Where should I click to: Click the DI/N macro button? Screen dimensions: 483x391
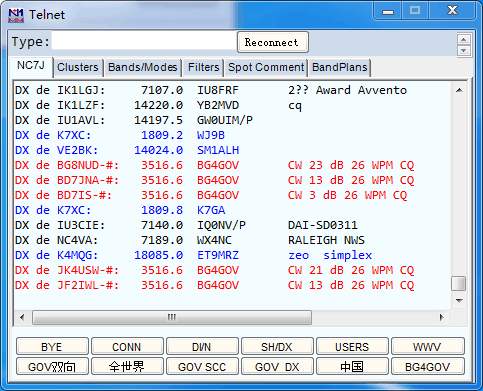click(x=202, y=346)
